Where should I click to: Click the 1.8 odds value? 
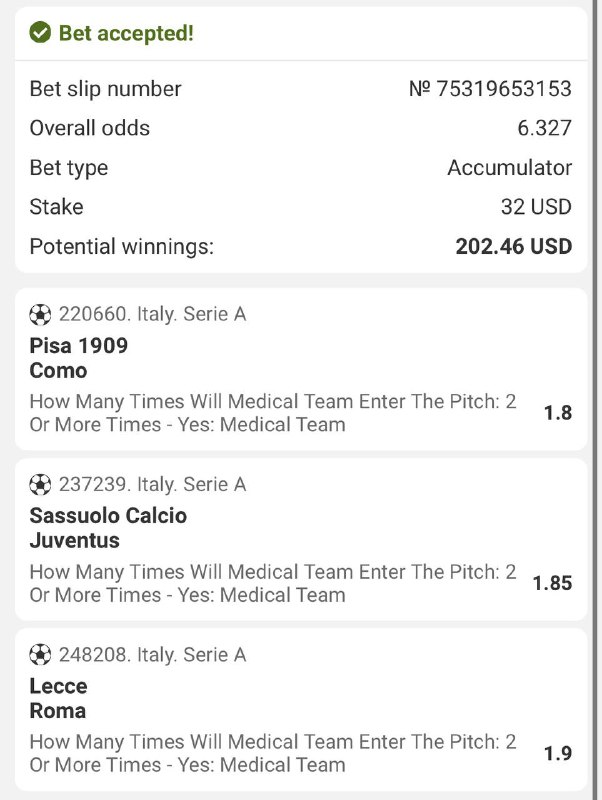tap(557, 412)
